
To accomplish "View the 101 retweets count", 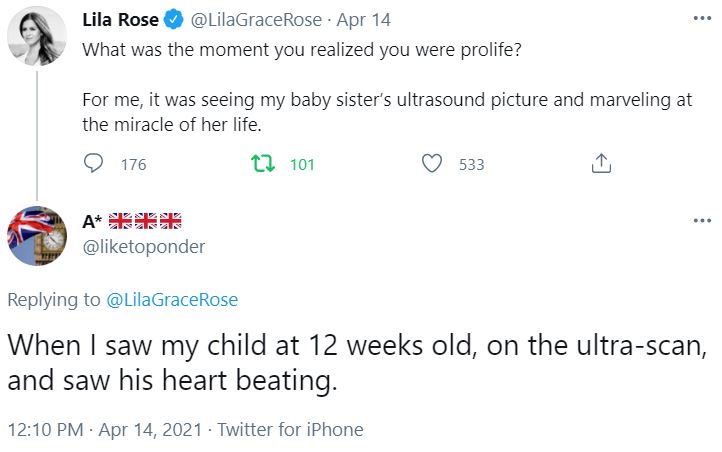I will 302,165.
